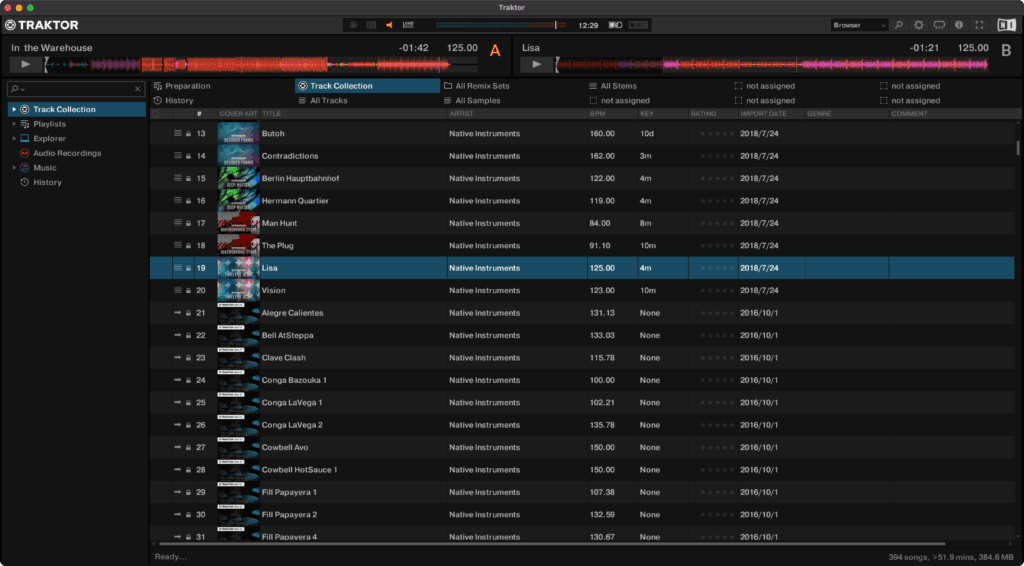The height and width of the screenshot is (566, 1024).
Task: Open the Browser layout dropdown
Action: [859, 25]
